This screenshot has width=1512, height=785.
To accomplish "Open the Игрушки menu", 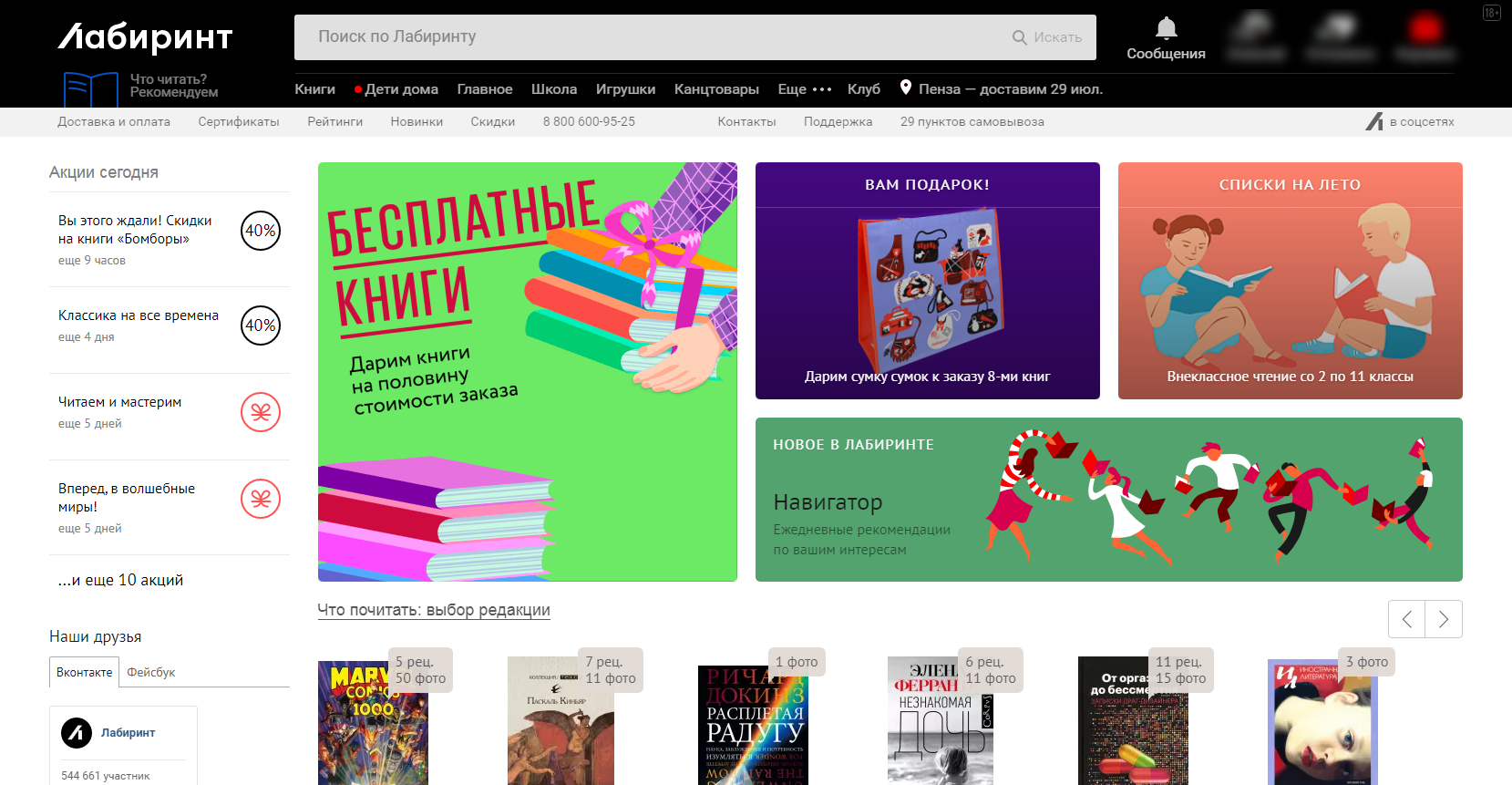I will [625, 89].
